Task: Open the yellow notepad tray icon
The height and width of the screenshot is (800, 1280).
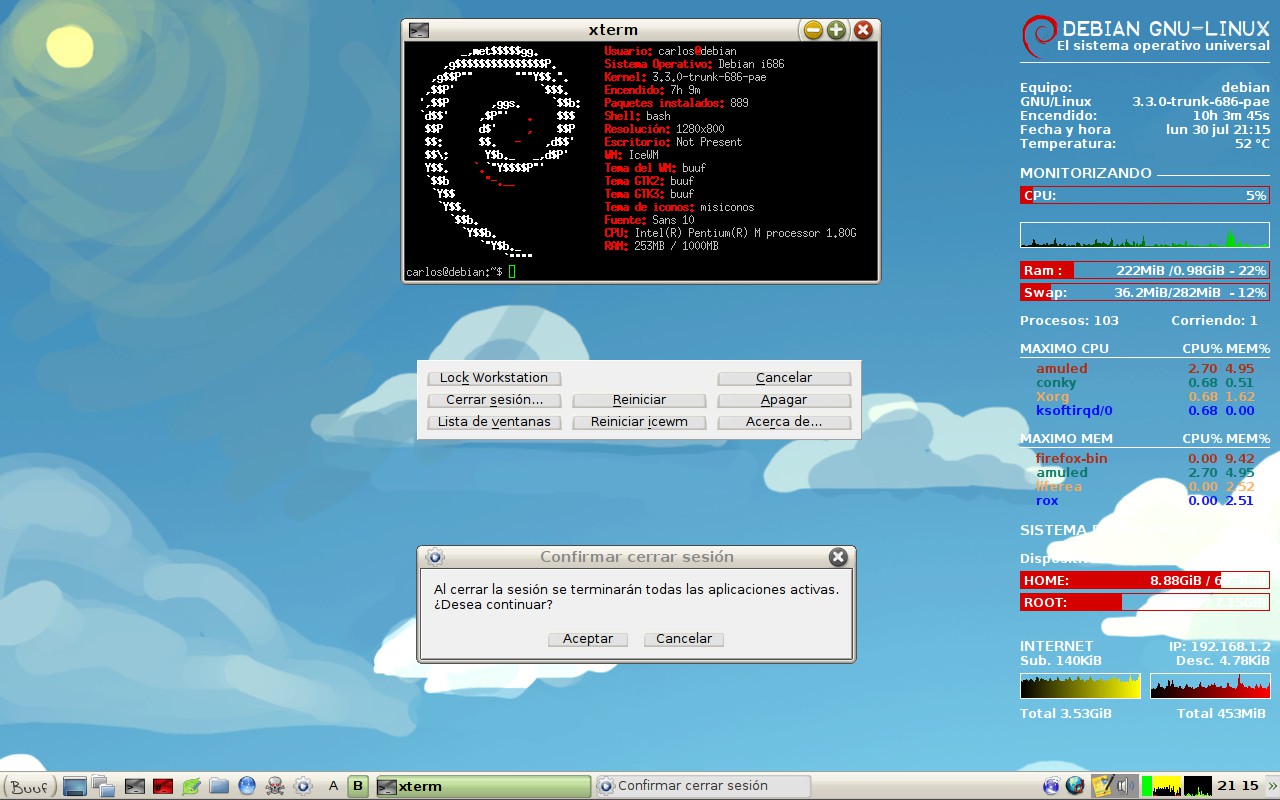Action: point(1102,786)
